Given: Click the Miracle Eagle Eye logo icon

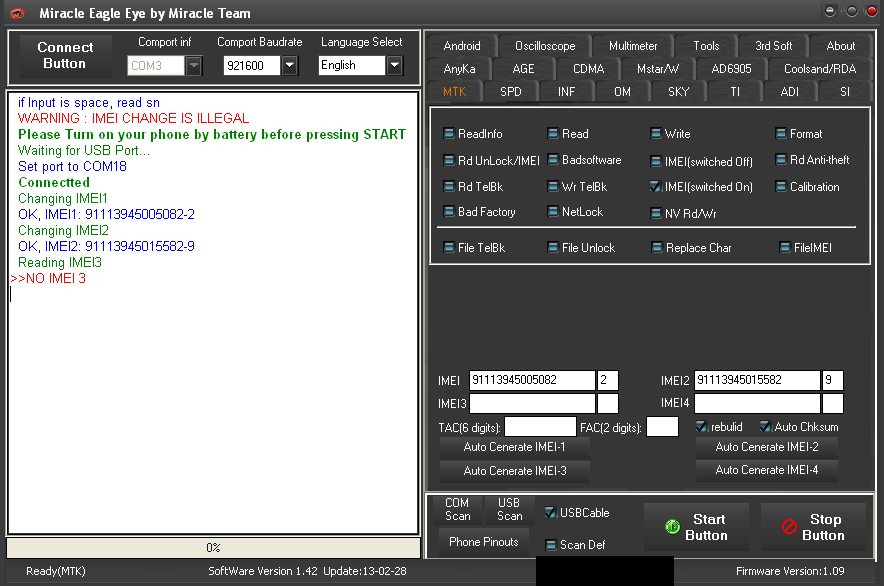Looking at the screenshot, I should click(17, 14).
